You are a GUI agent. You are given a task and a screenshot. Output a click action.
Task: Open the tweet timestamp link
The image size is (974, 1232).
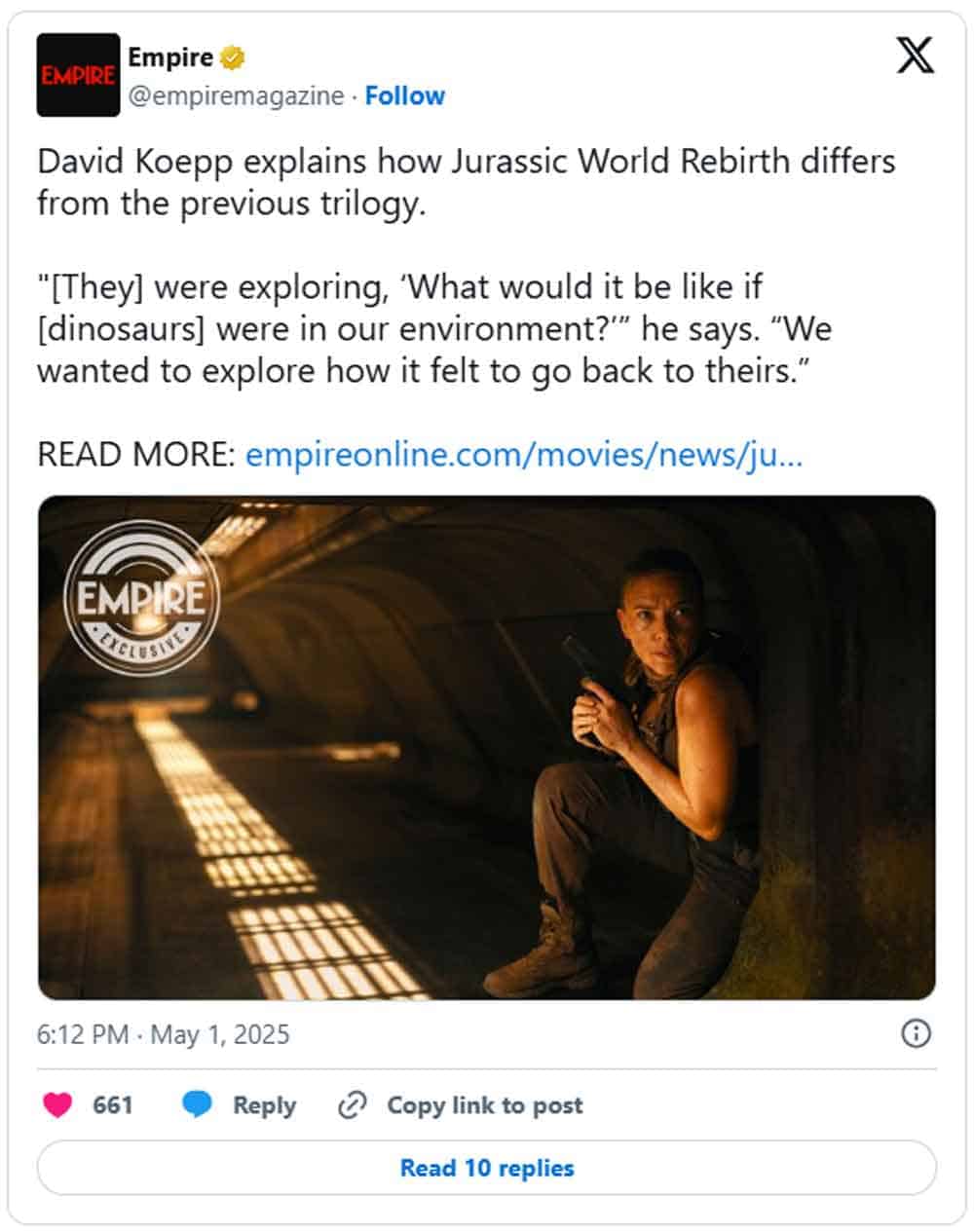tap(161, 1035)
